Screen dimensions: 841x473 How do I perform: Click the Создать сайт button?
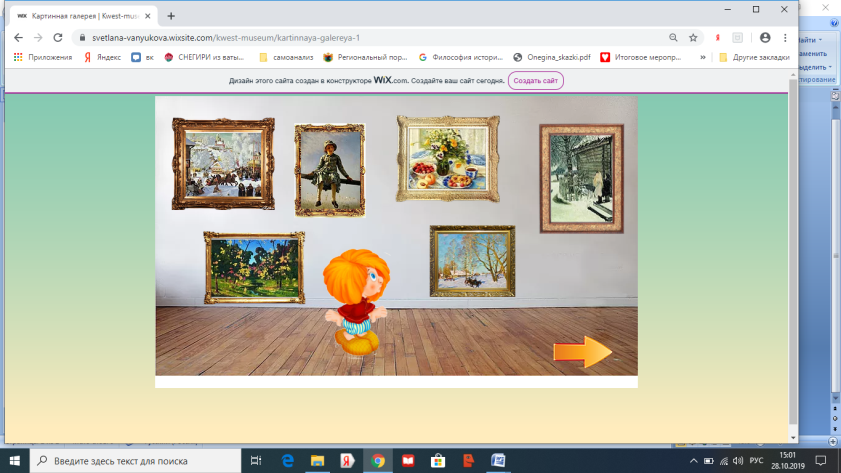tap(535, 80)
